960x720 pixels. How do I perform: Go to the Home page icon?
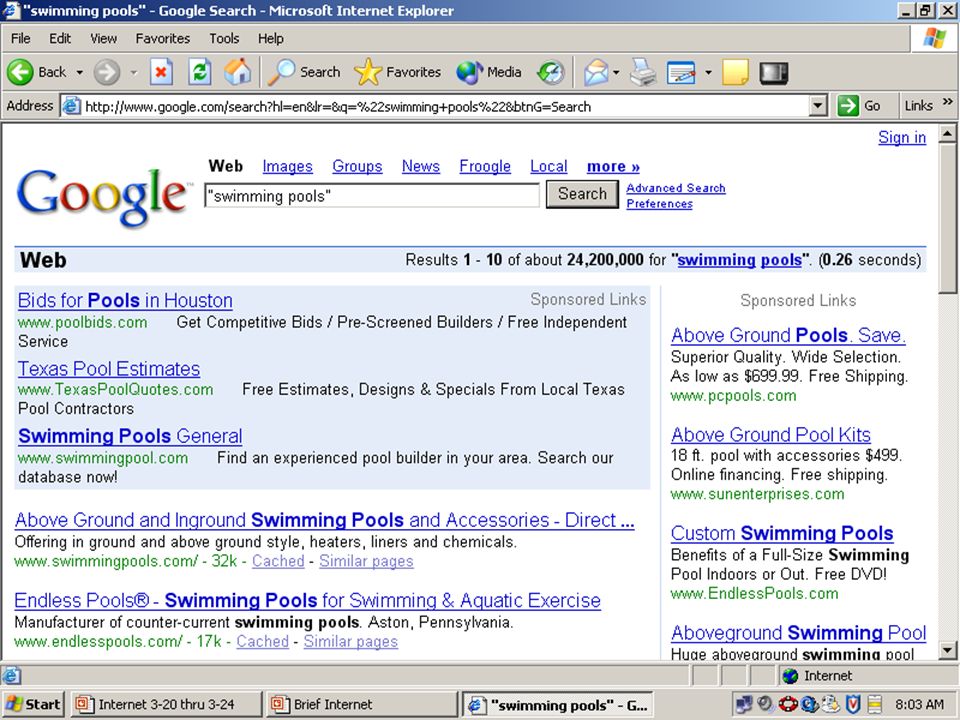(x=238, y=72)
